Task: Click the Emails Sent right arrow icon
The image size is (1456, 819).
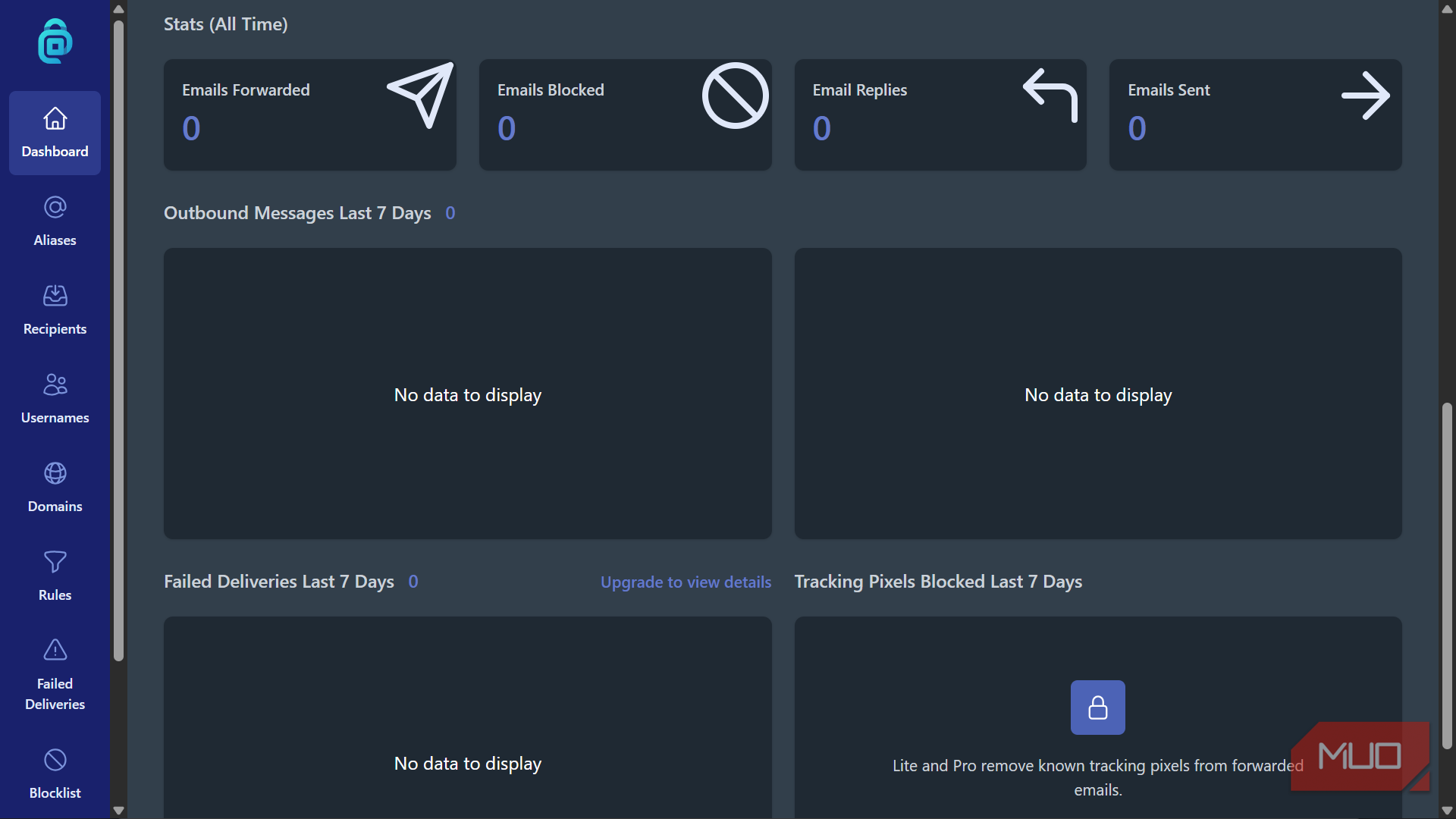Action: point(1365,96)
